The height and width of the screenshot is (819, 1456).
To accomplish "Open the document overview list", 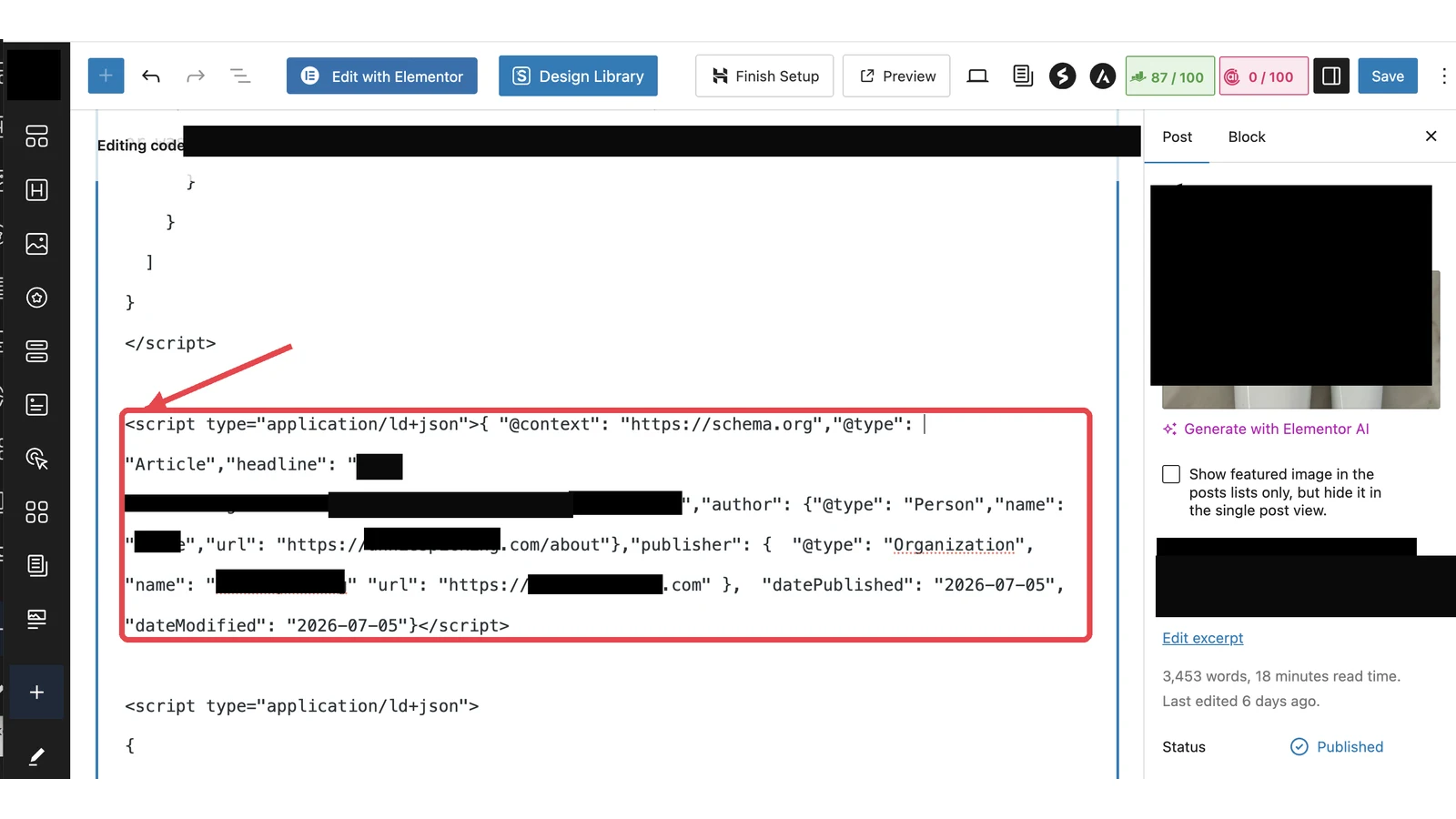I will pos(240,76).
